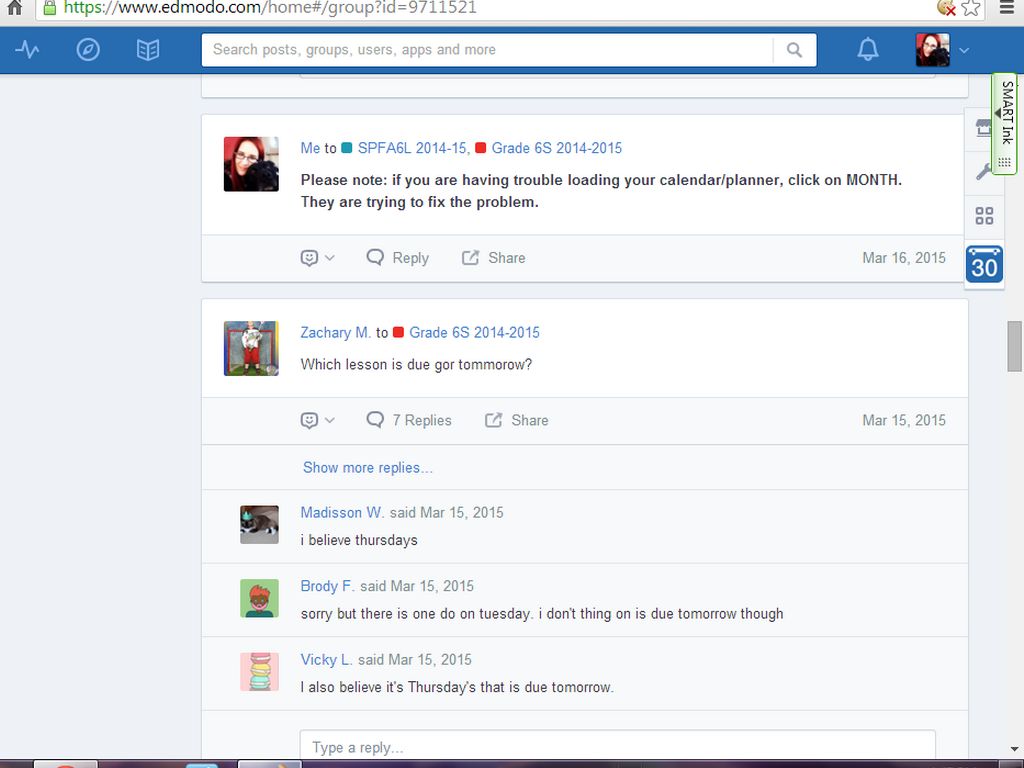Open the Discover compass icon
This screenshot has height=768, width=1024.
tap(88, 50)
